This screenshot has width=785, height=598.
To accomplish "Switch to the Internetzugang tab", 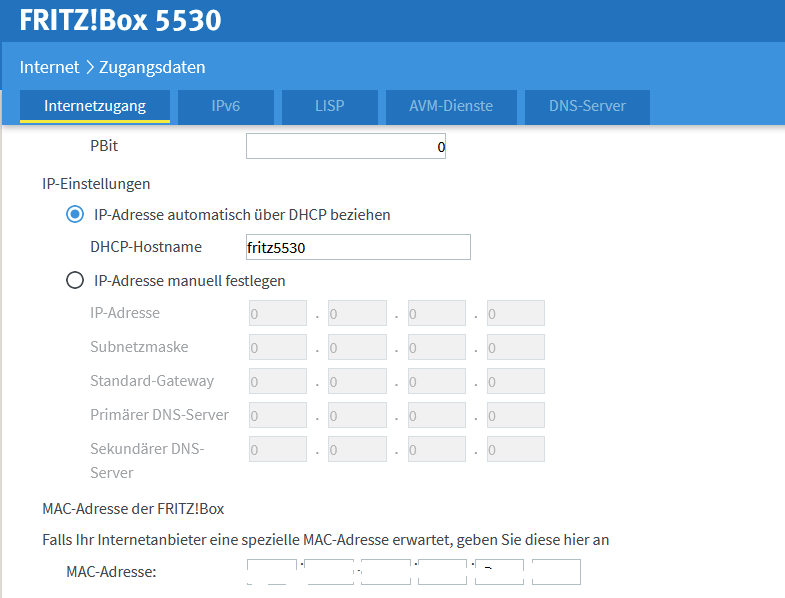I will 95,106.
